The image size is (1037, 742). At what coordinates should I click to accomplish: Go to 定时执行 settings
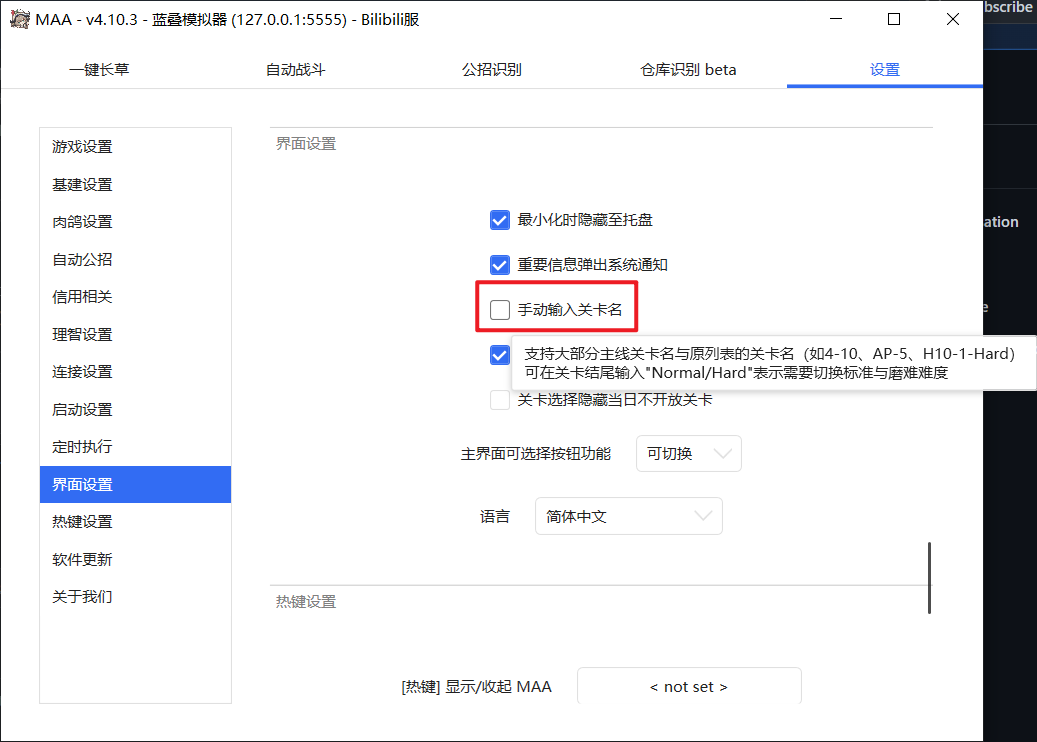[135, 447]
